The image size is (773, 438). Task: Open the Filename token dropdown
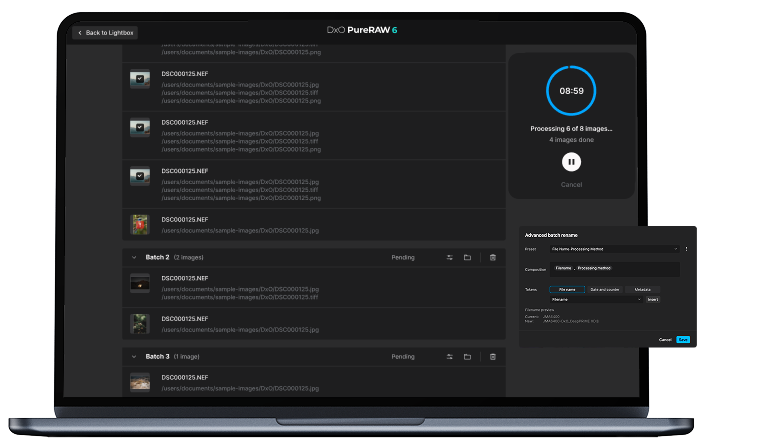click(596, 299)
